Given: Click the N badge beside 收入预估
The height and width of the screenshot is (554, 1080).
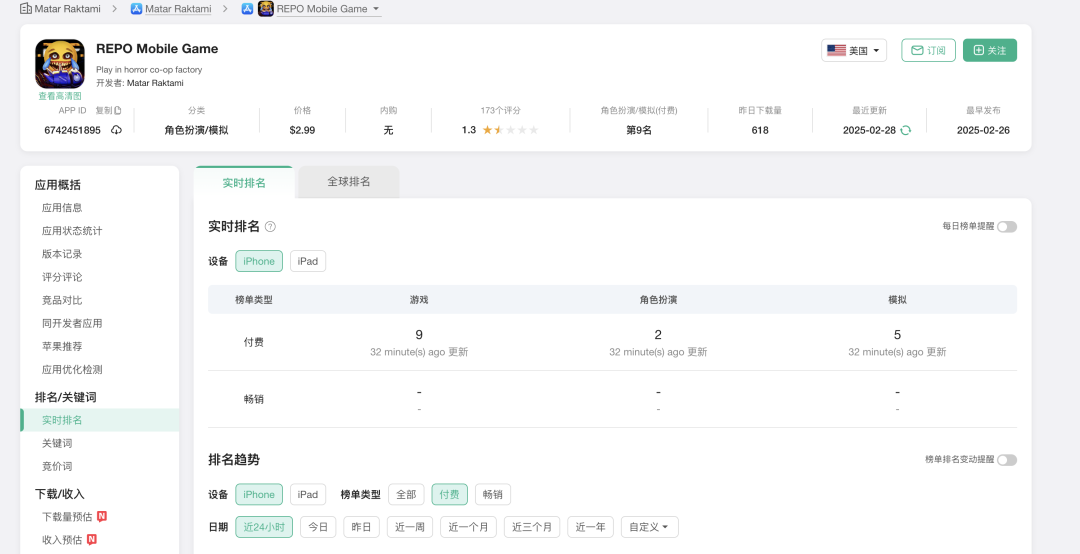Looking at the screenshot, I should point(92,539).
